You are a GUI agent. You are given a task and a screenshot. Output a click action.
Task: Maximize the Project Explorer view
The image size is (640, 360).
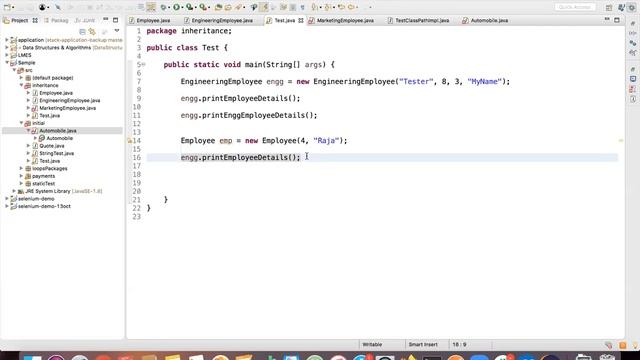tap(116, 20)
